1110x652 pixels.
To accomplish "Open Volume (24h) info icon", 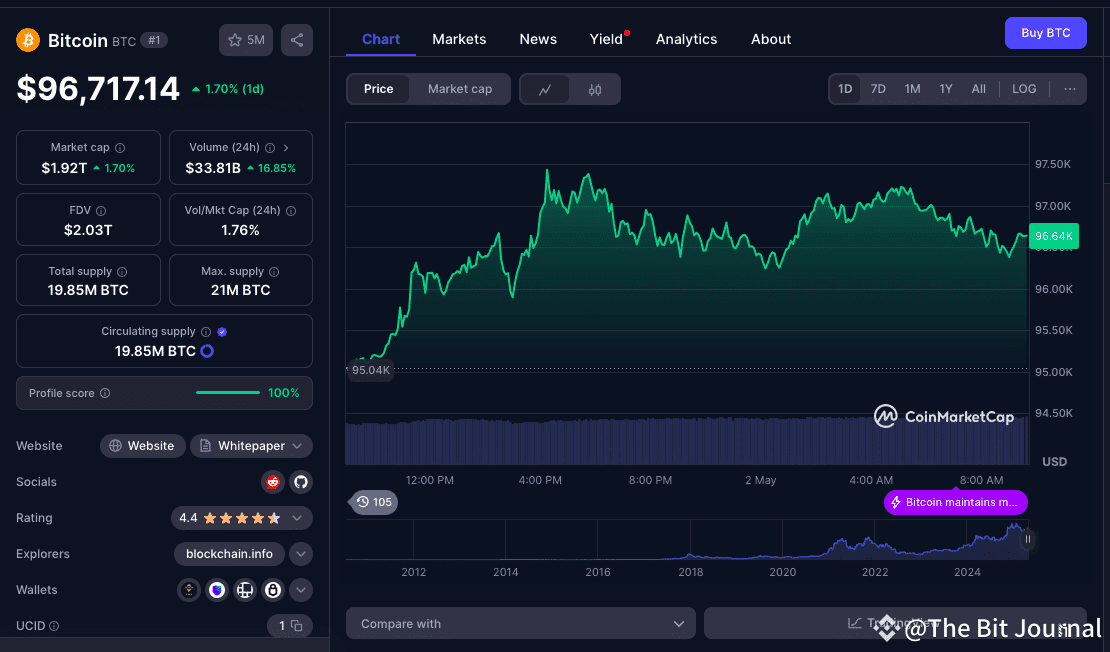I will pyautogui.click(x=270, y=148).
